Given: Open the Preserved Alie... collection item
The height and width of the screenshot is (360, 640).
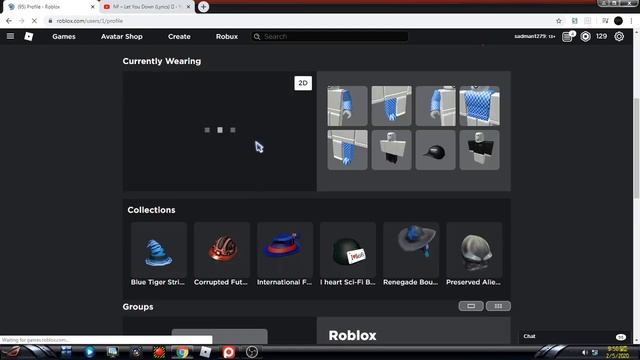Looking at the screenshot, I should [474, 254].
